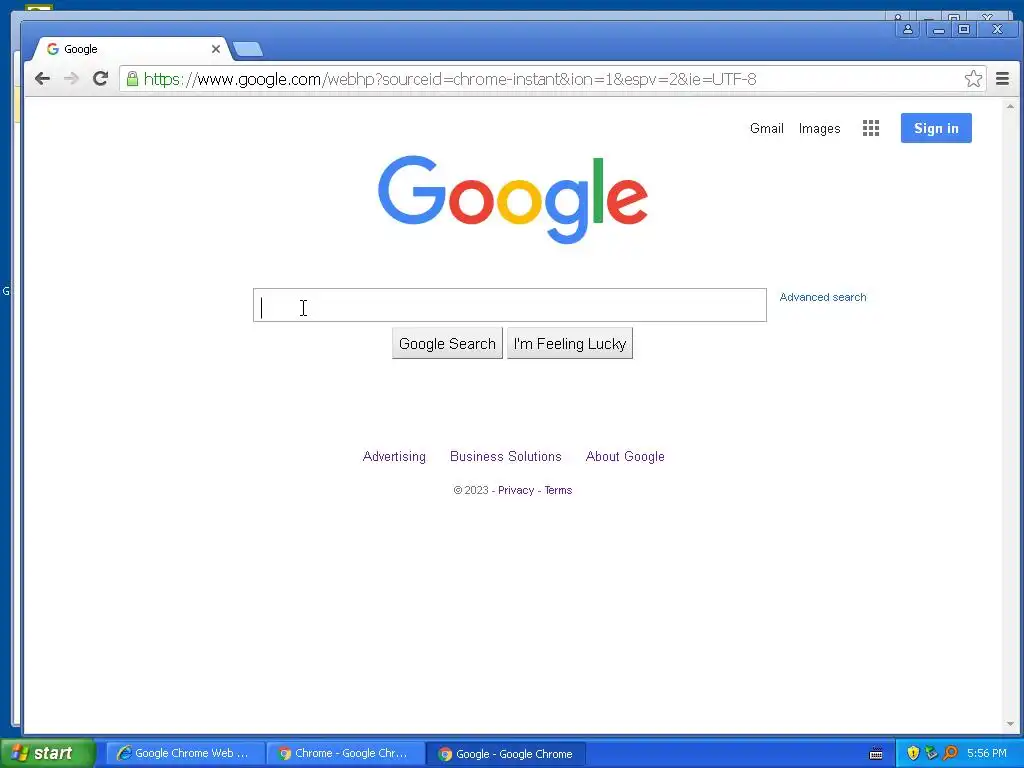Click the magnifier tray icon

951,753
